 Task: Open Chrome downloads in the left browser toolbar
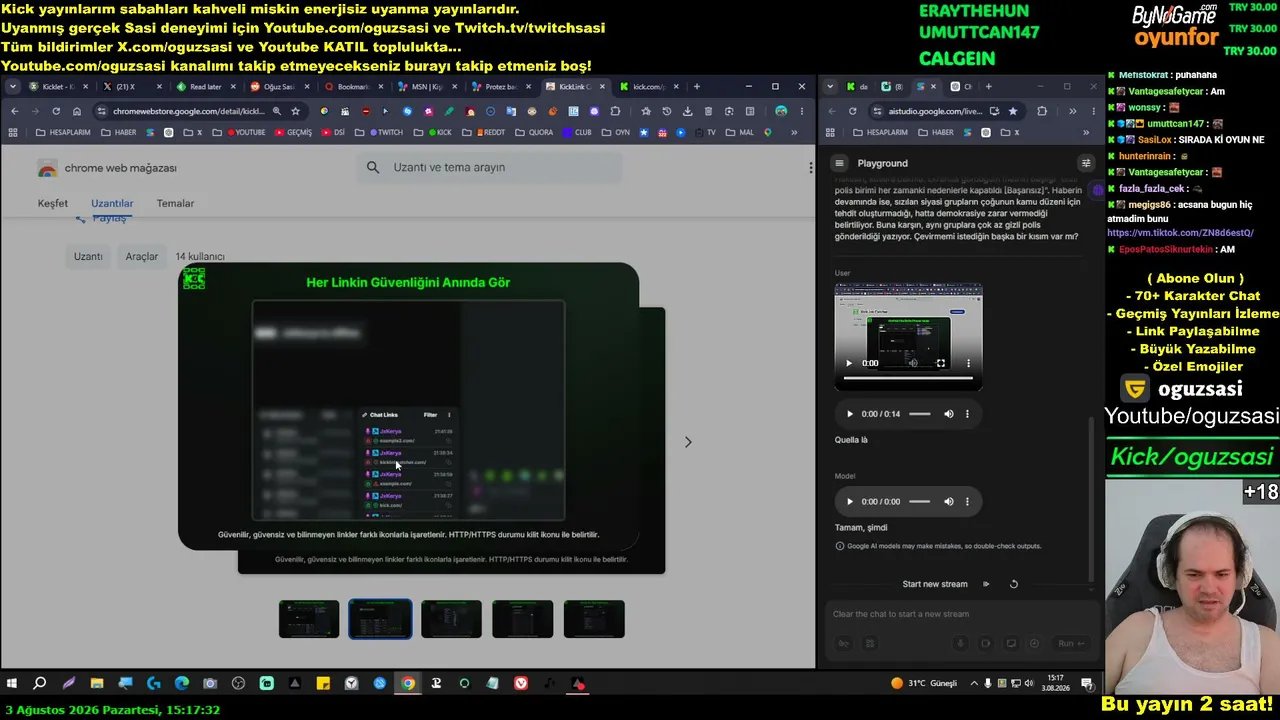click(x=687, y=111)
